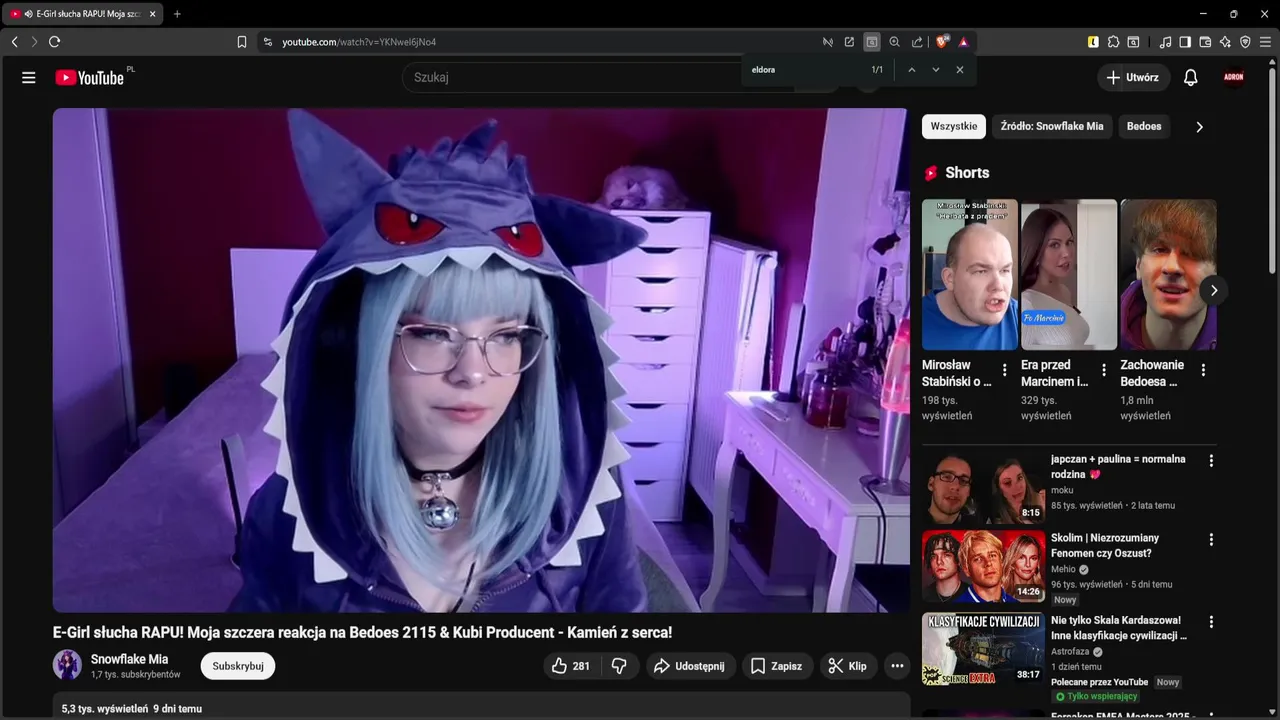Jump to next find result
1280x720 pixels.
(936, 70)
